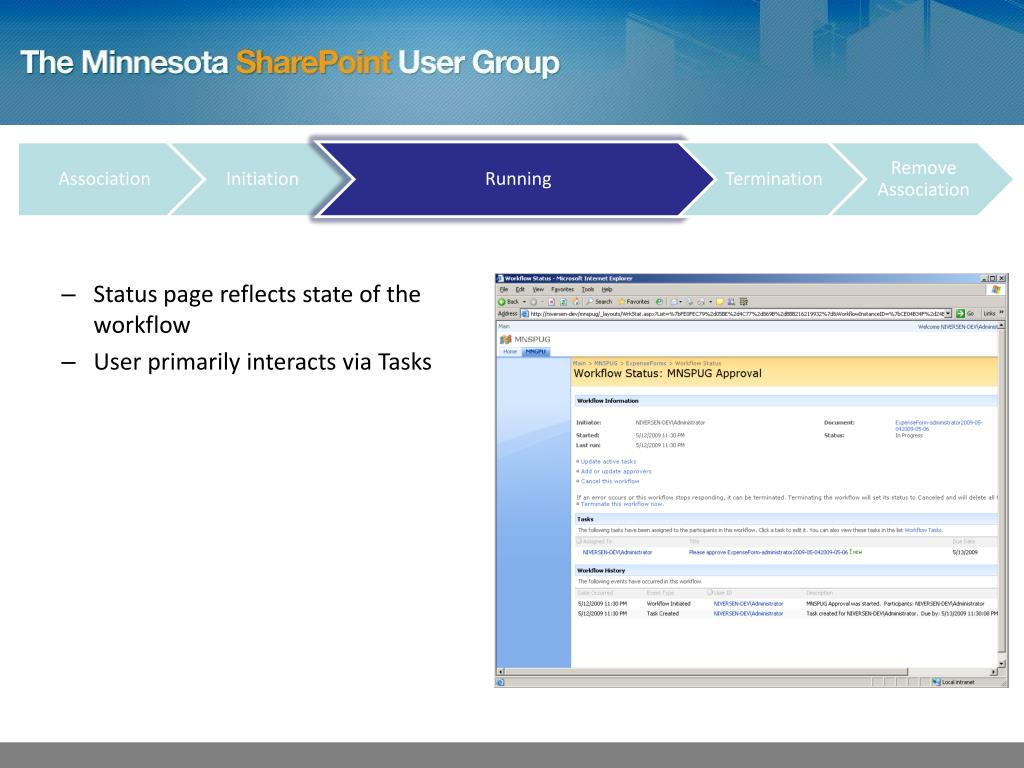Click the Stop page loading icon
The image size is (1024, 768).
click(552, 302)
